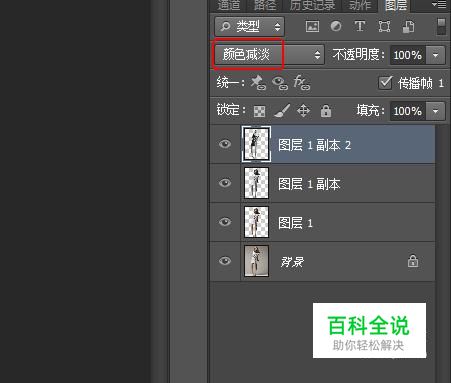Image resolution: width=451 pixels, height=383 pixels.
Task: Hide layer 图层 1 副本
Action: click(225, 183)
